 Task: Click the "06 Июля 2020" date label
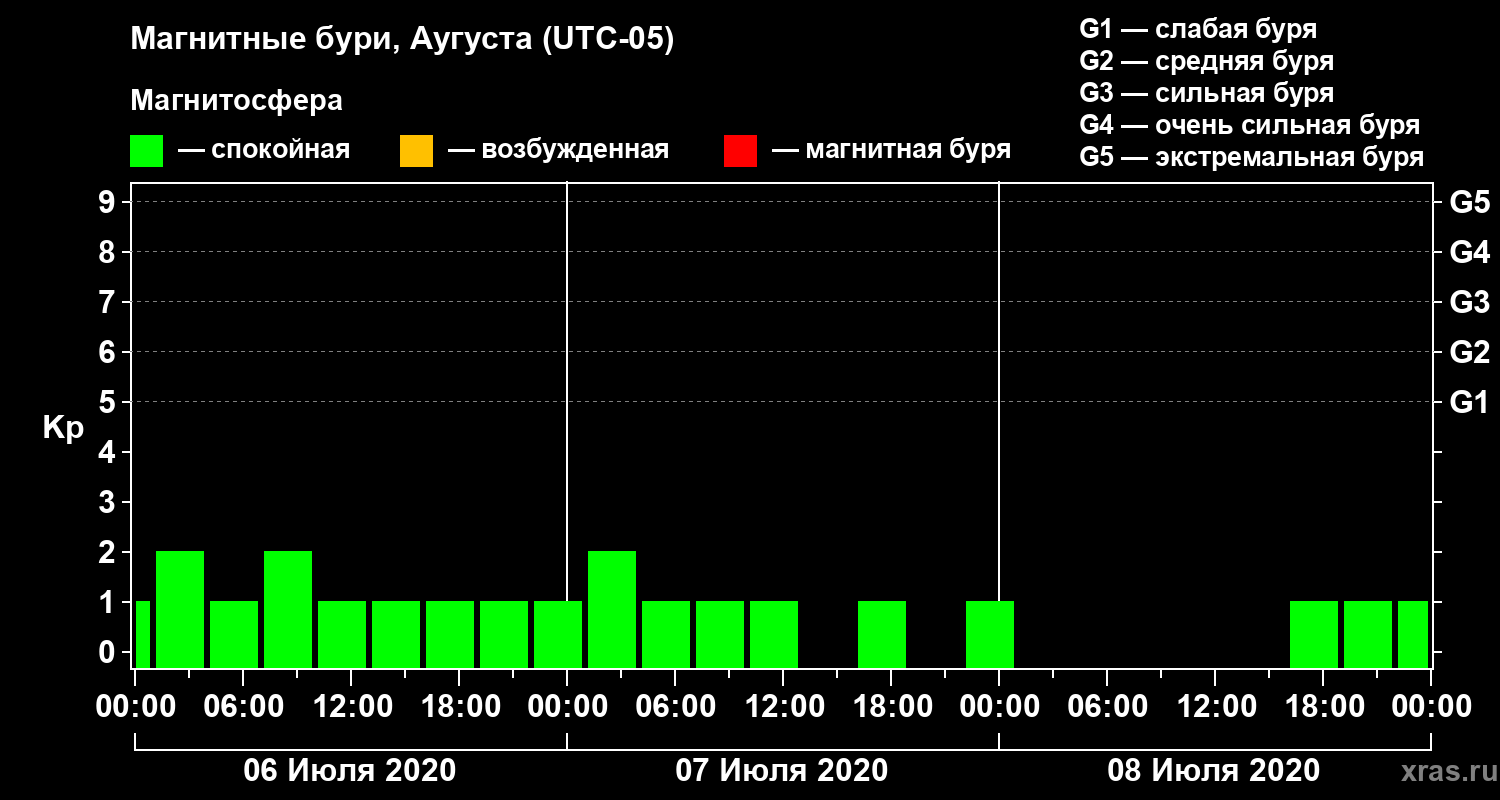click(350, 770)
